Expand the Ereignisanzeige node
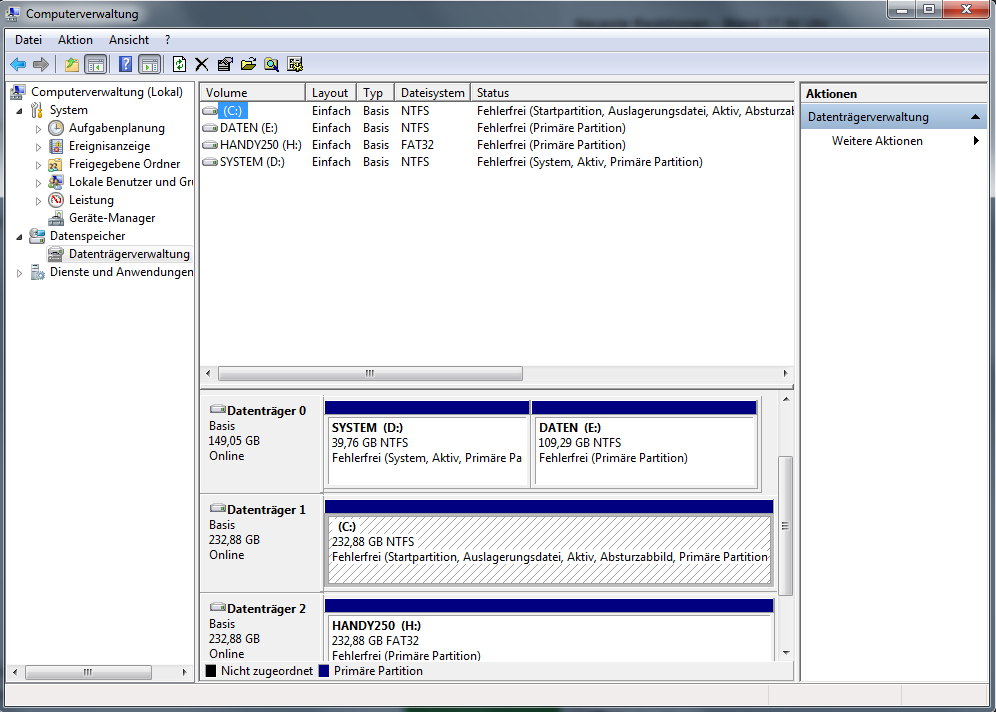This screenshot has height=712, width=996. coord(38,147)
